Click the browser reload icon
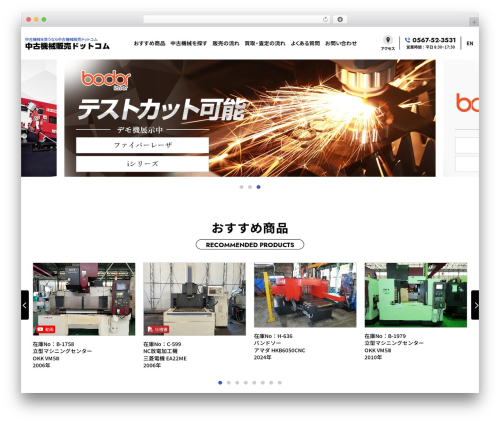This screenshot has width=500, height=423. click(325, 20)
